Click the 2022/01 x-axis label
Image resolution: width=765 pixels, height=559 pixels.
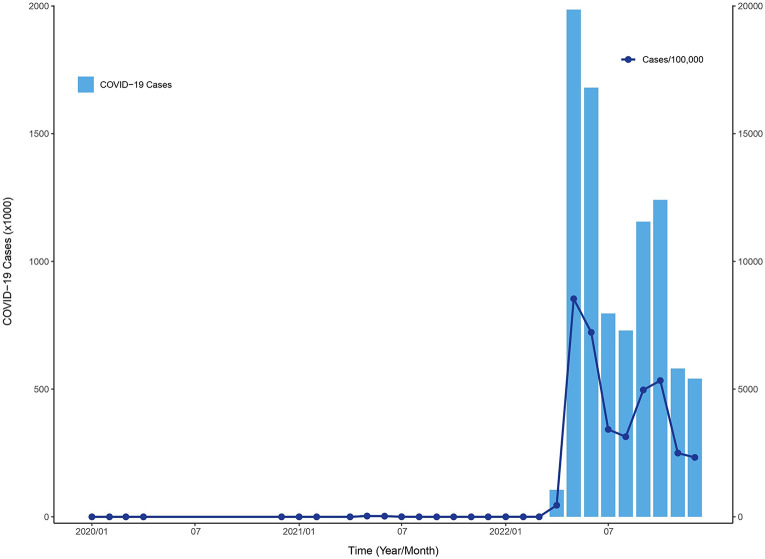(x=506, y=531)
